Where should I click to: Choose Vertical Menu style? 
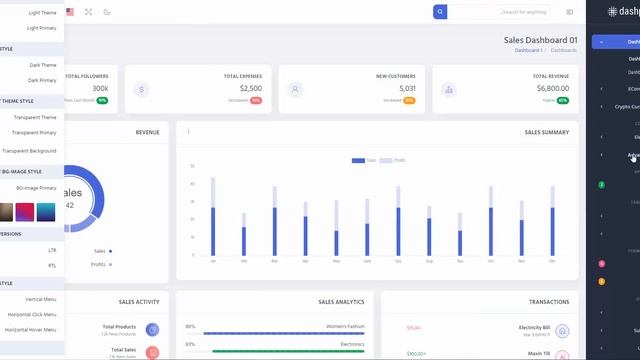tap(41, 299)
